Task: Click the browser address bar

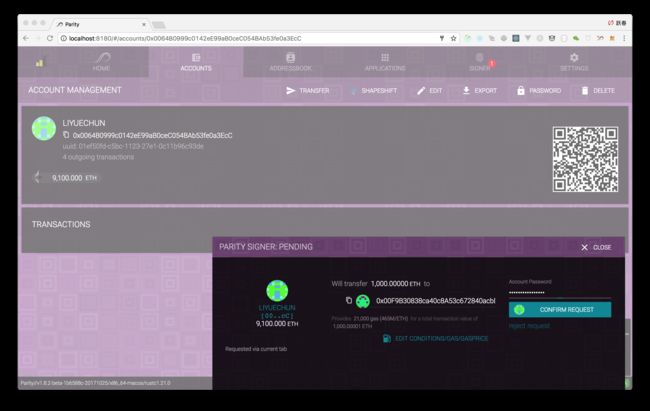Action: point(249,38)
